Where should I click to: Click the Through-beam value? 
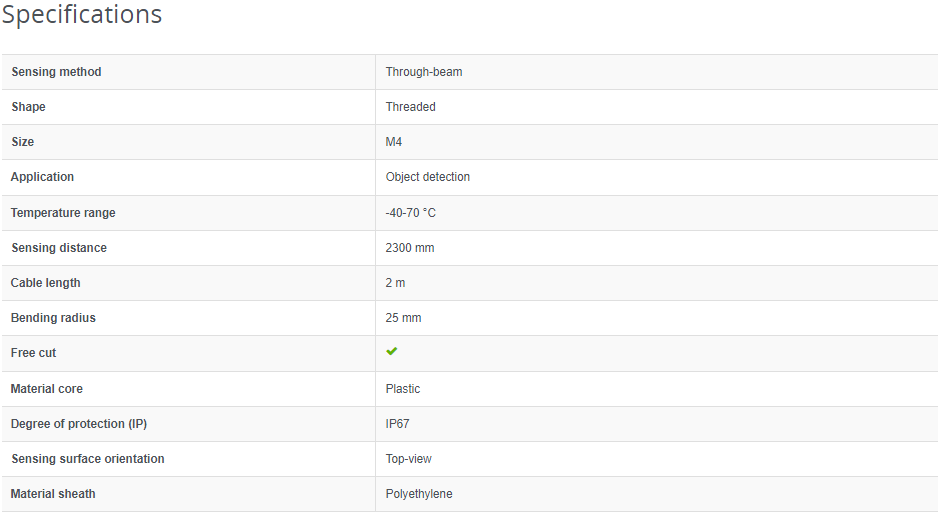(424, 72)
